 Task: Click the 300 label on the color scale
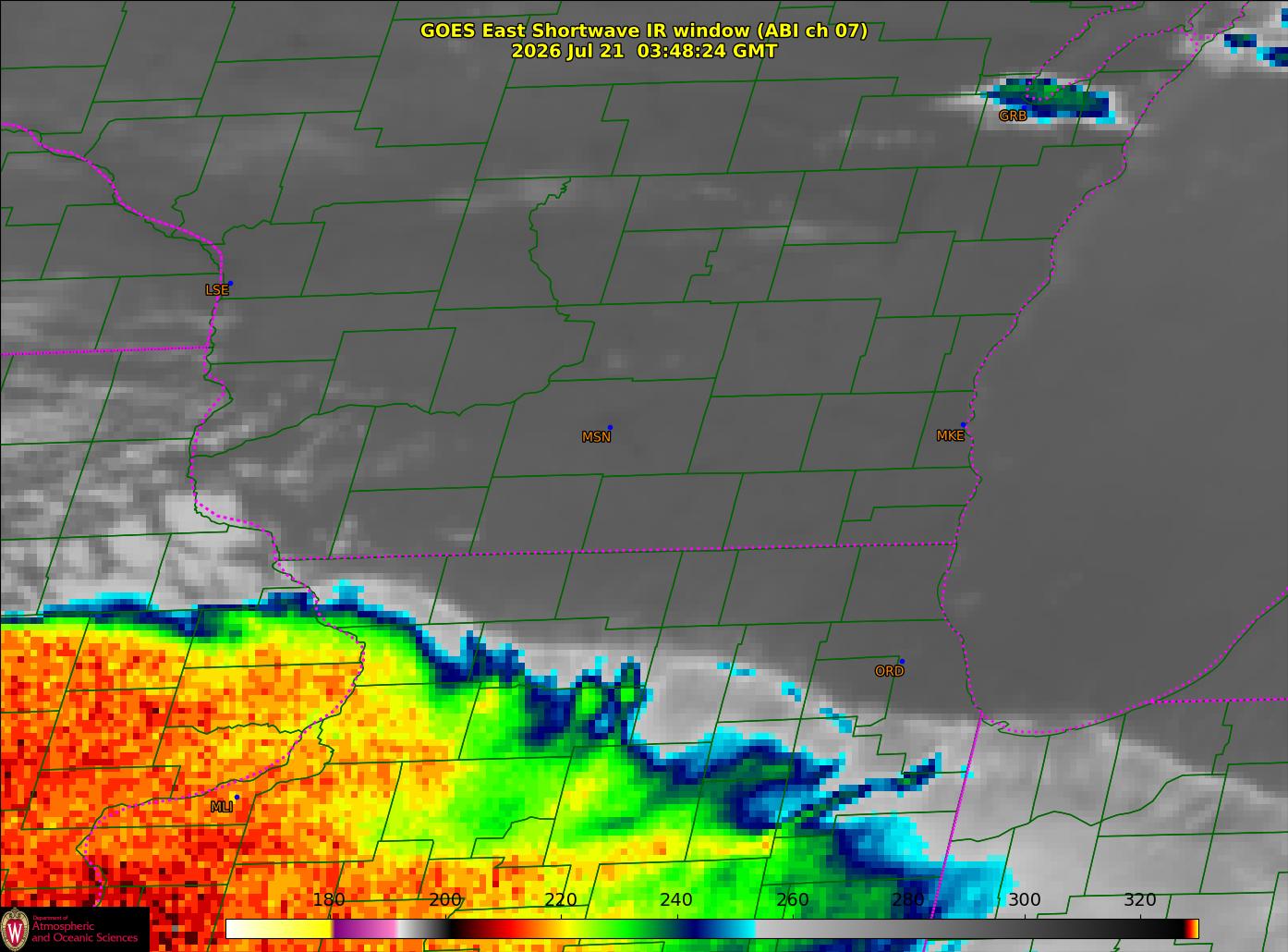click(1024, 900)
